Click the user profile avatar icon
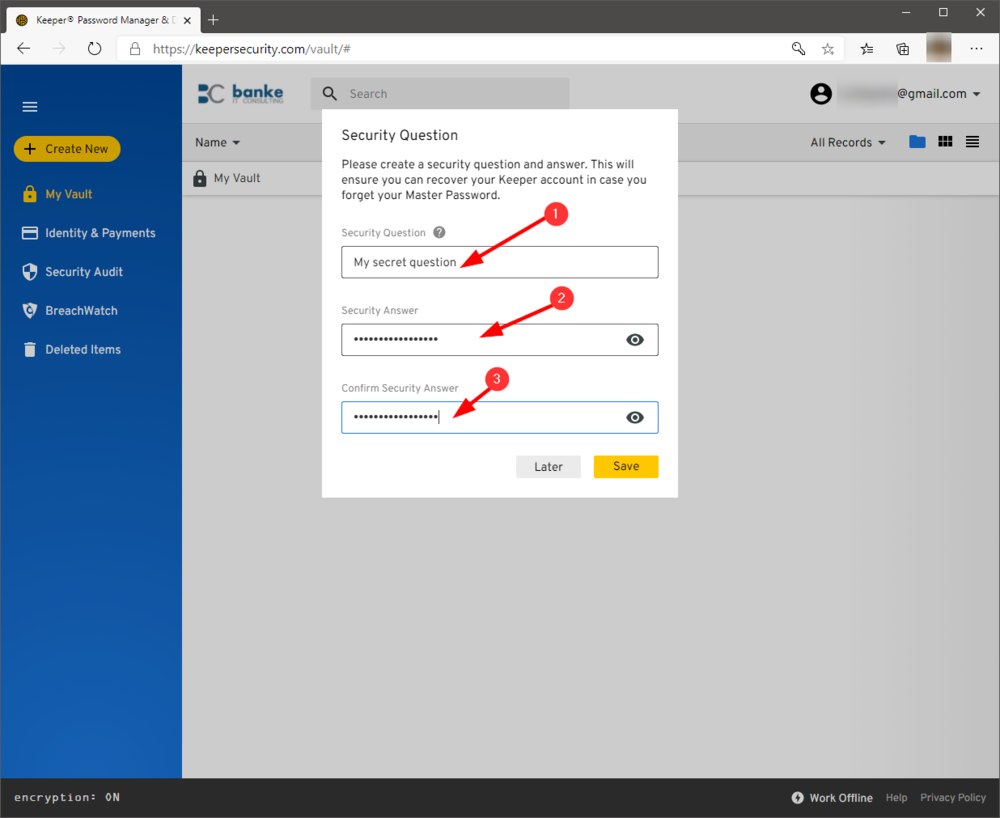Screen dimensions: 1000x818 point(821,94)
